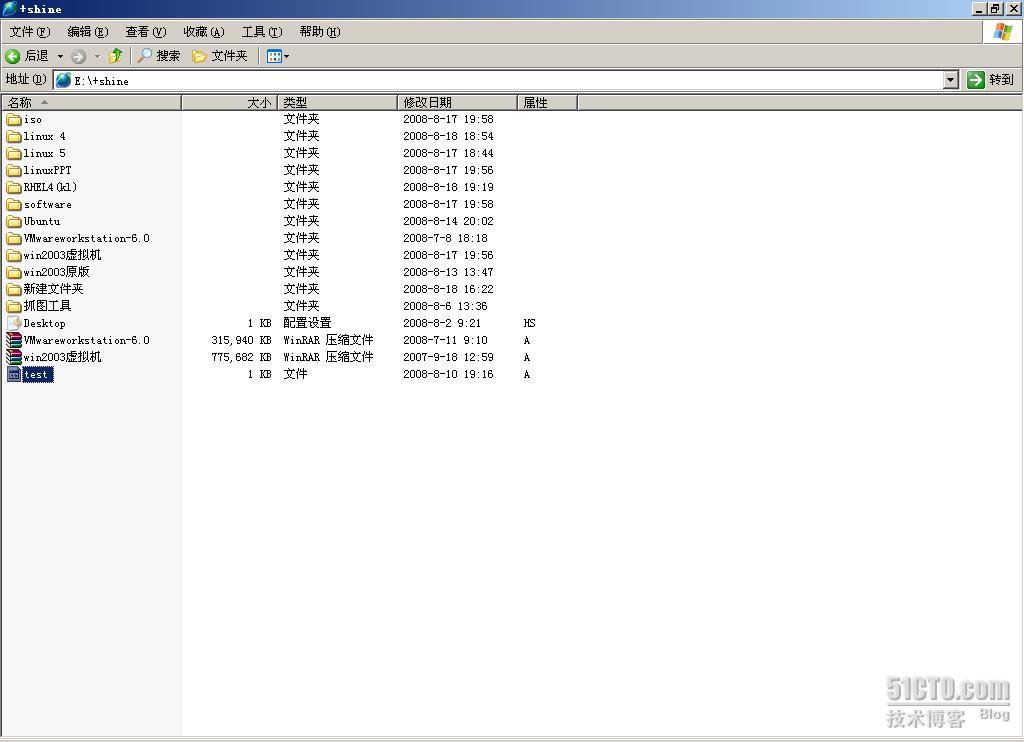Open the 文件(F) menu
The width and height of the screenshot is (1024, 742).
coord(30,32)
